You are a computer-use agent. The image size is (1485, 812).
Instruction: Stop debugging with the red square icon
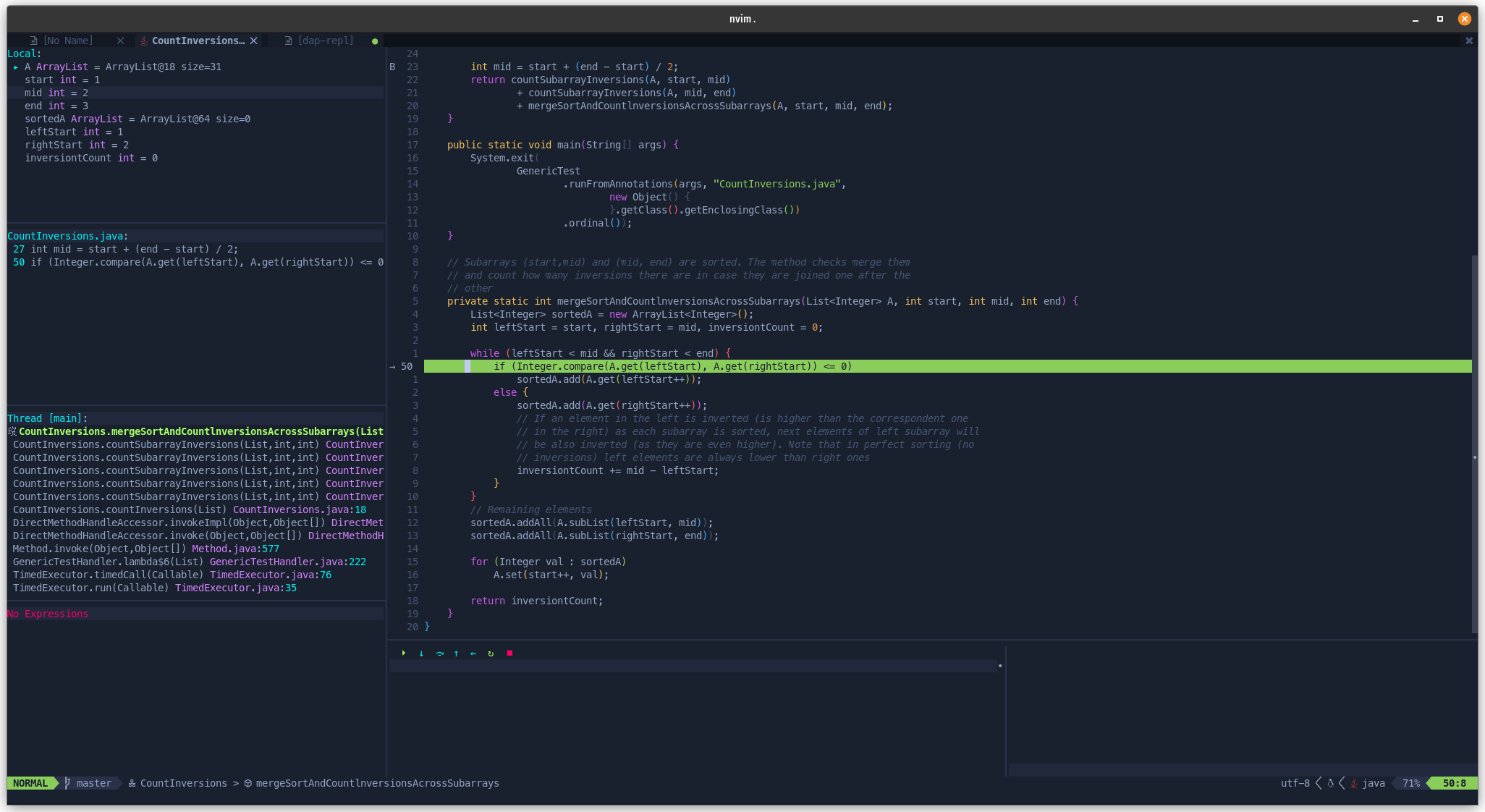coord(509,653)
